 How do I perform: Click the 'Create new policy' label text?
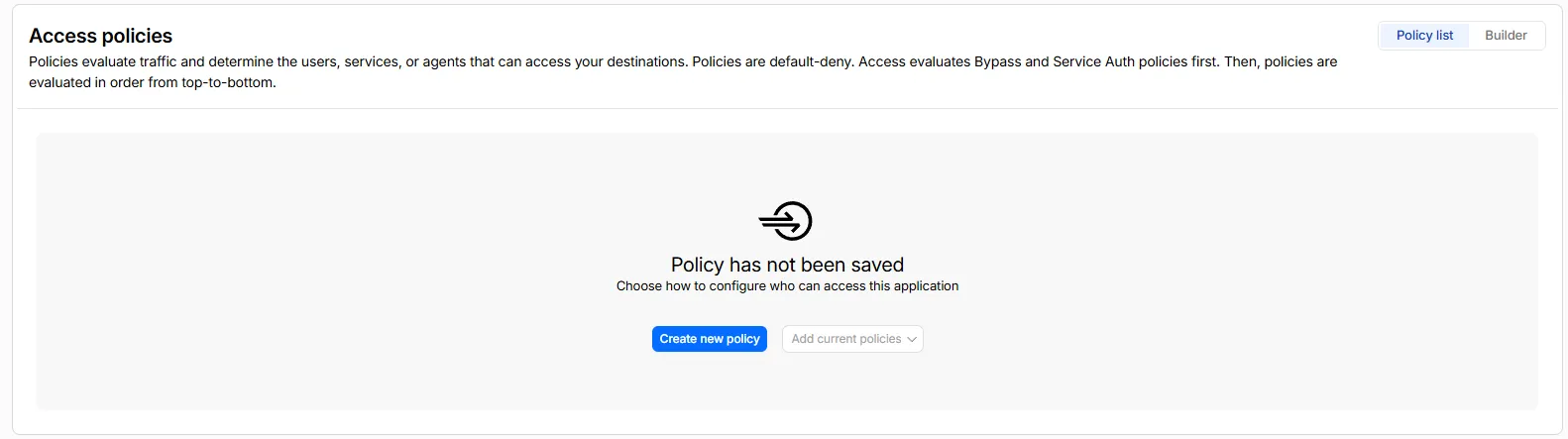[710, 339]
